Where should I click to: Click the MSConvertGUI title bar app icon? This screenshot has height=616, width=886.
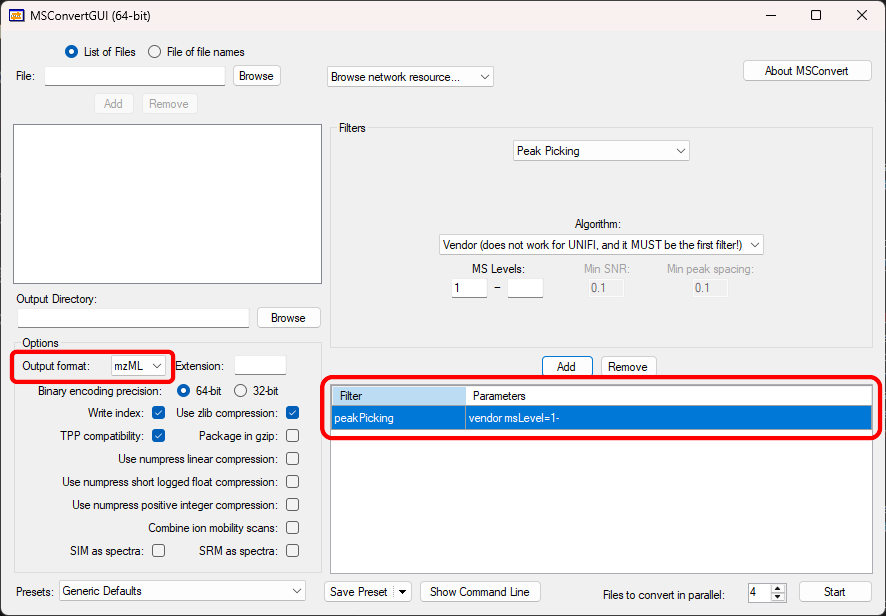pyautogui.click(x=16, y=15)
